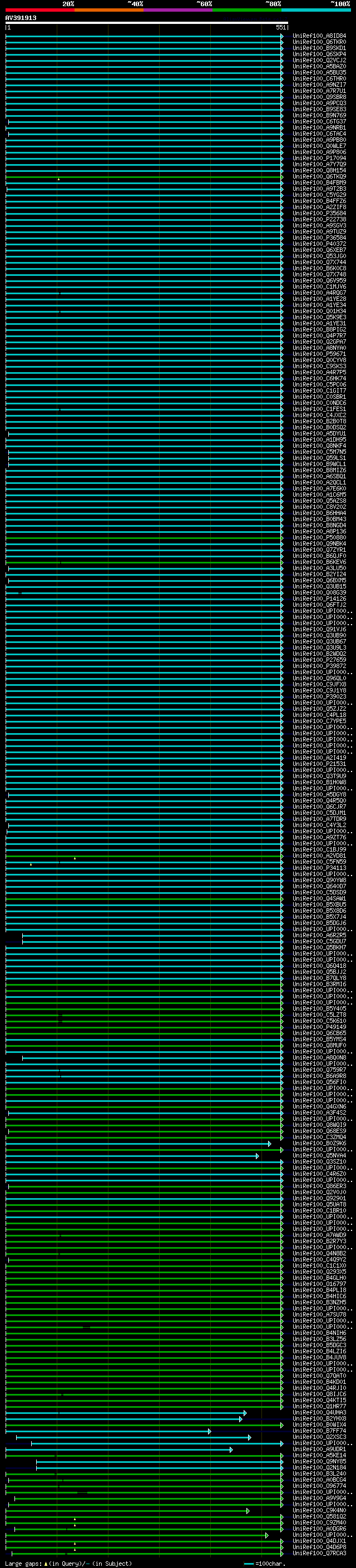Choose hit UniRef100_A0BCG4

[319, 1479]
